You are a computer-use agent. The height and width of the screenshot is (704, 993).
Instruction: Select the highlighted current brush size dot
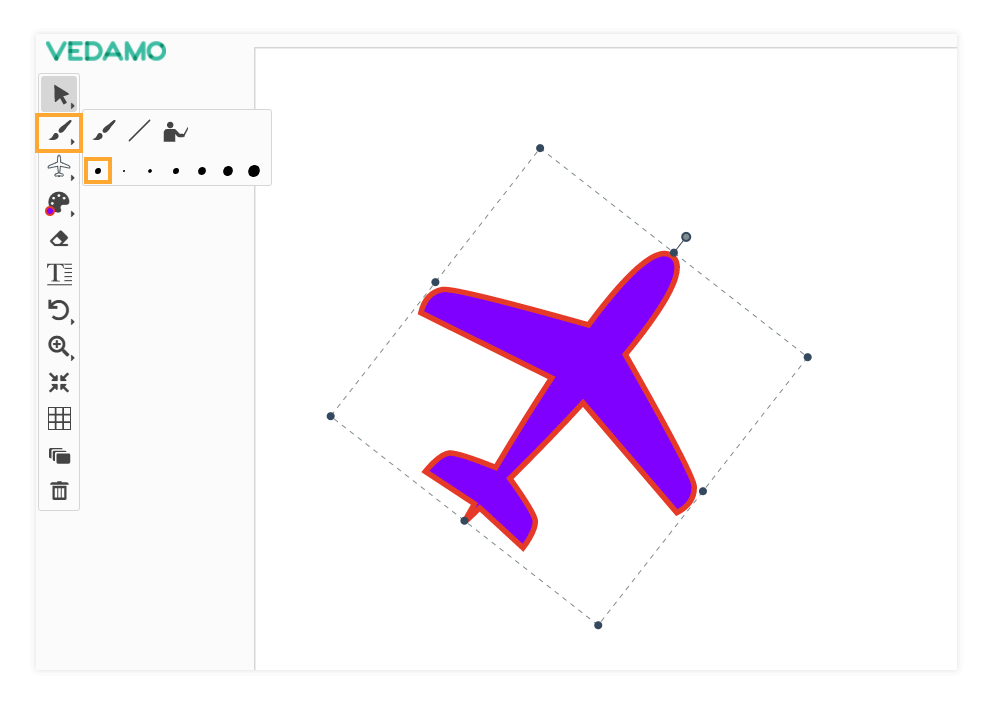(x=98, y=171)
